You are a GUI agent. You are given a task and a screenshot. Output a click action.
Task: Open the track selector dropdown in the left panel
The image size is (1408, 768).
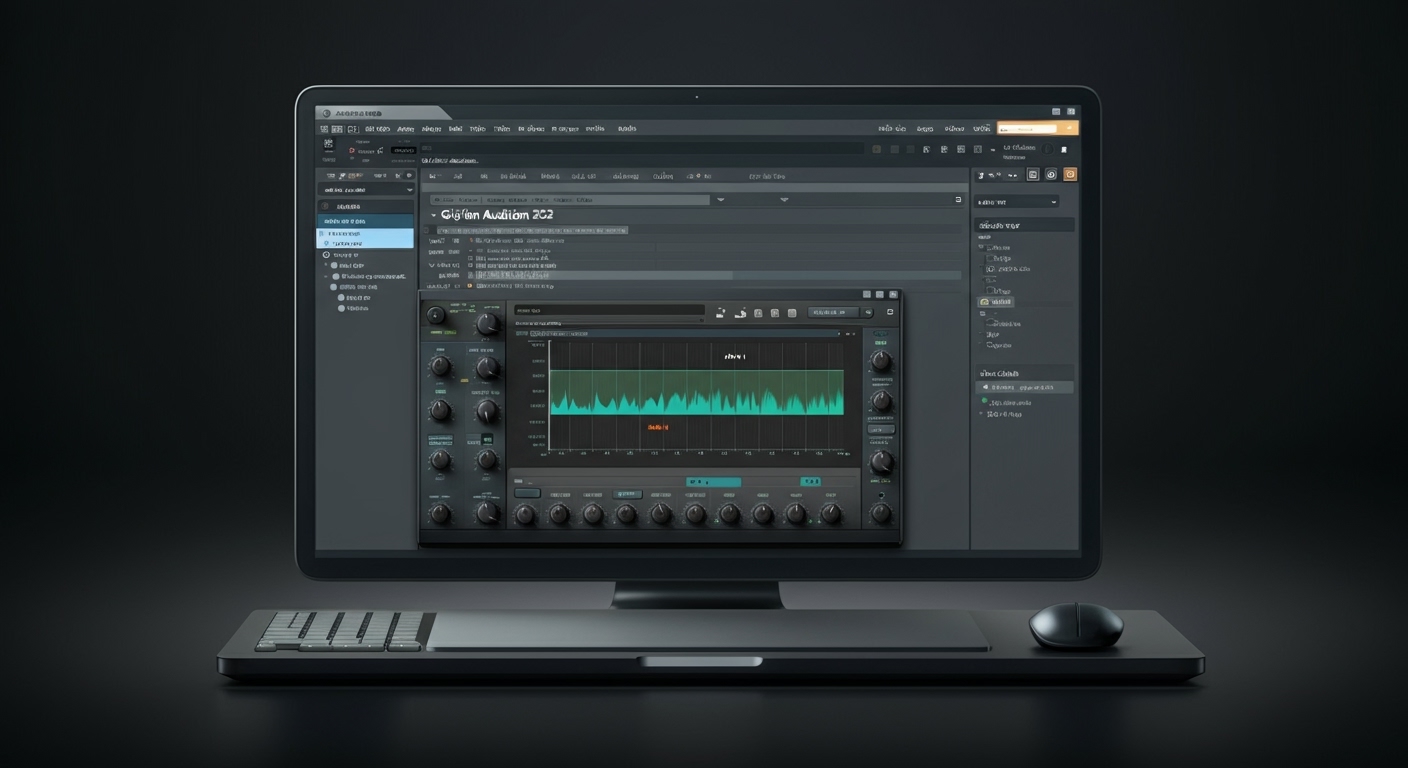click(x=365, y=189)
